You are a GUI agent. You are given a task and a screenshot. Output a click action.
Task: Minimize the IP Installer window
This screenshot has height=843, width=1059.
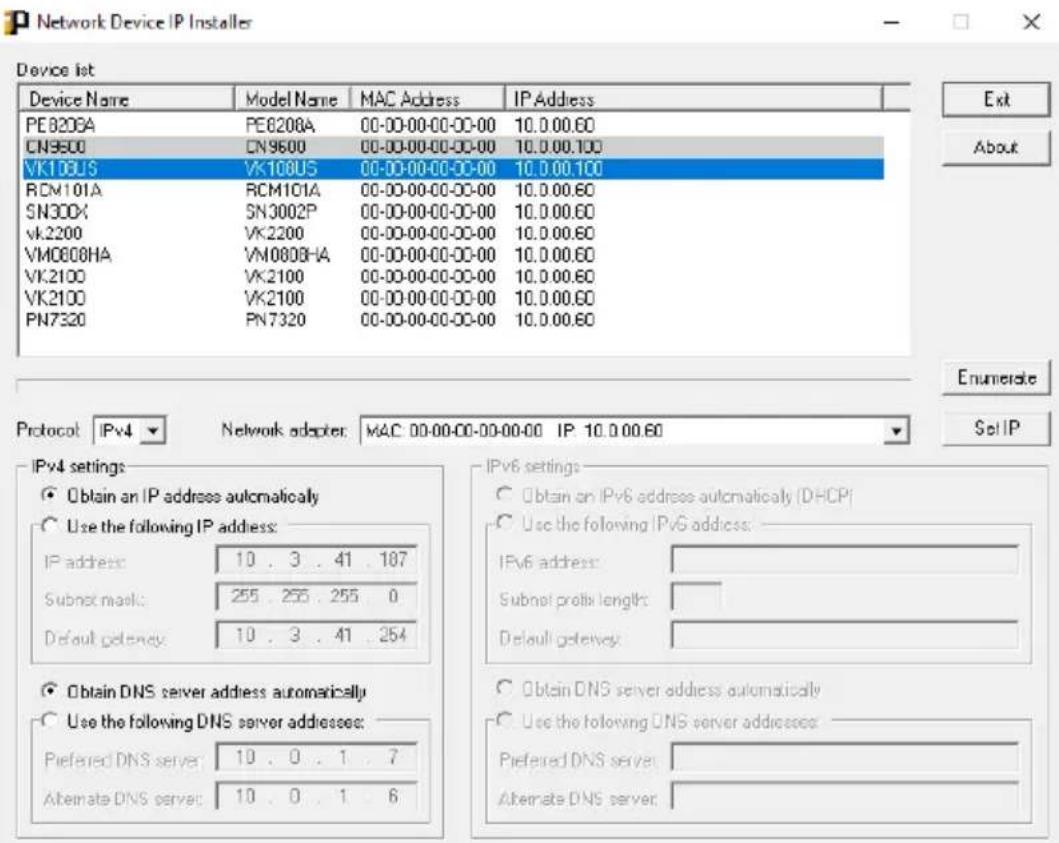892,22
